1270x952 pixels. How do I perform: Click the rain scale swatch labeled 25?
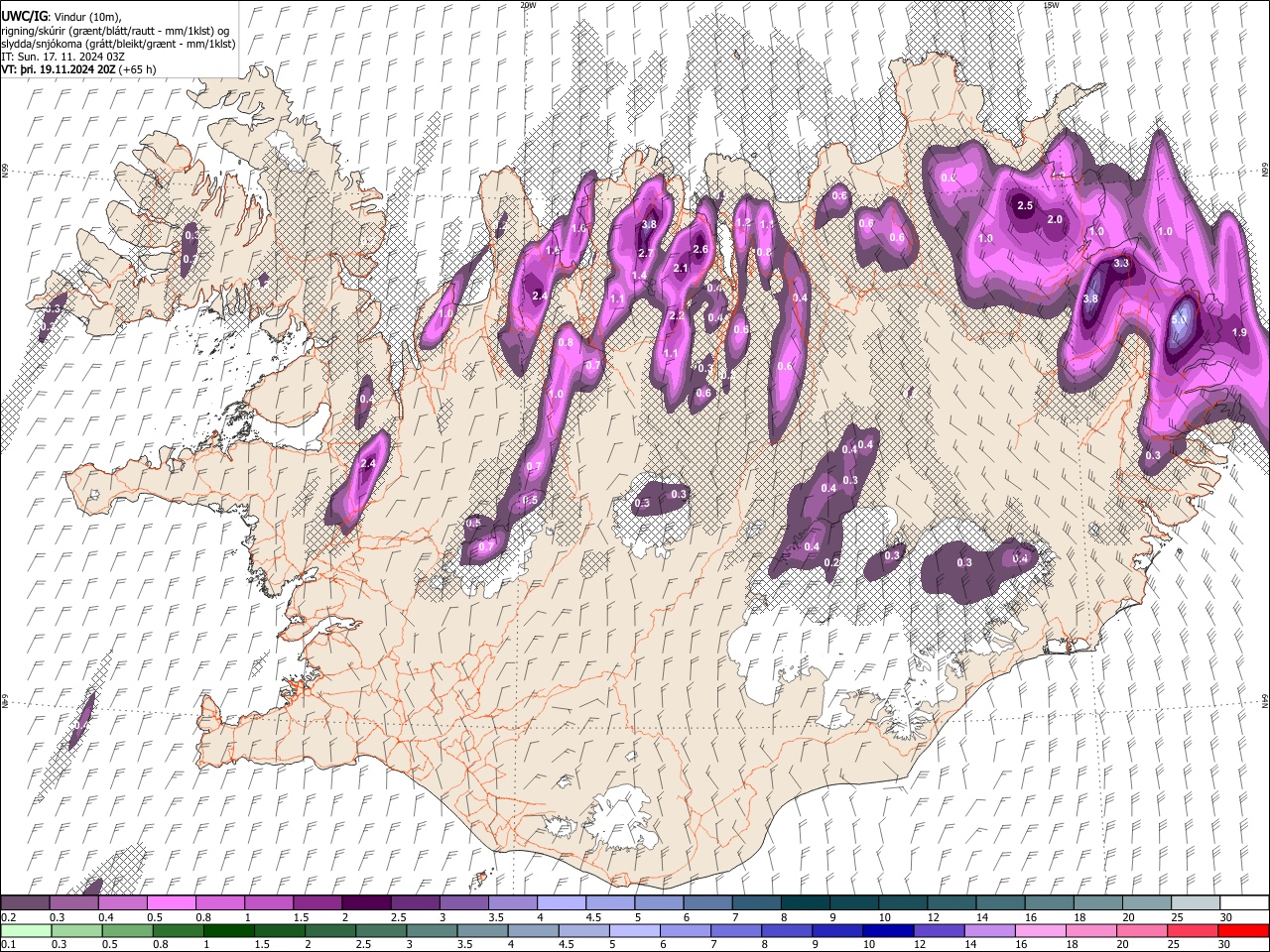1191,930
